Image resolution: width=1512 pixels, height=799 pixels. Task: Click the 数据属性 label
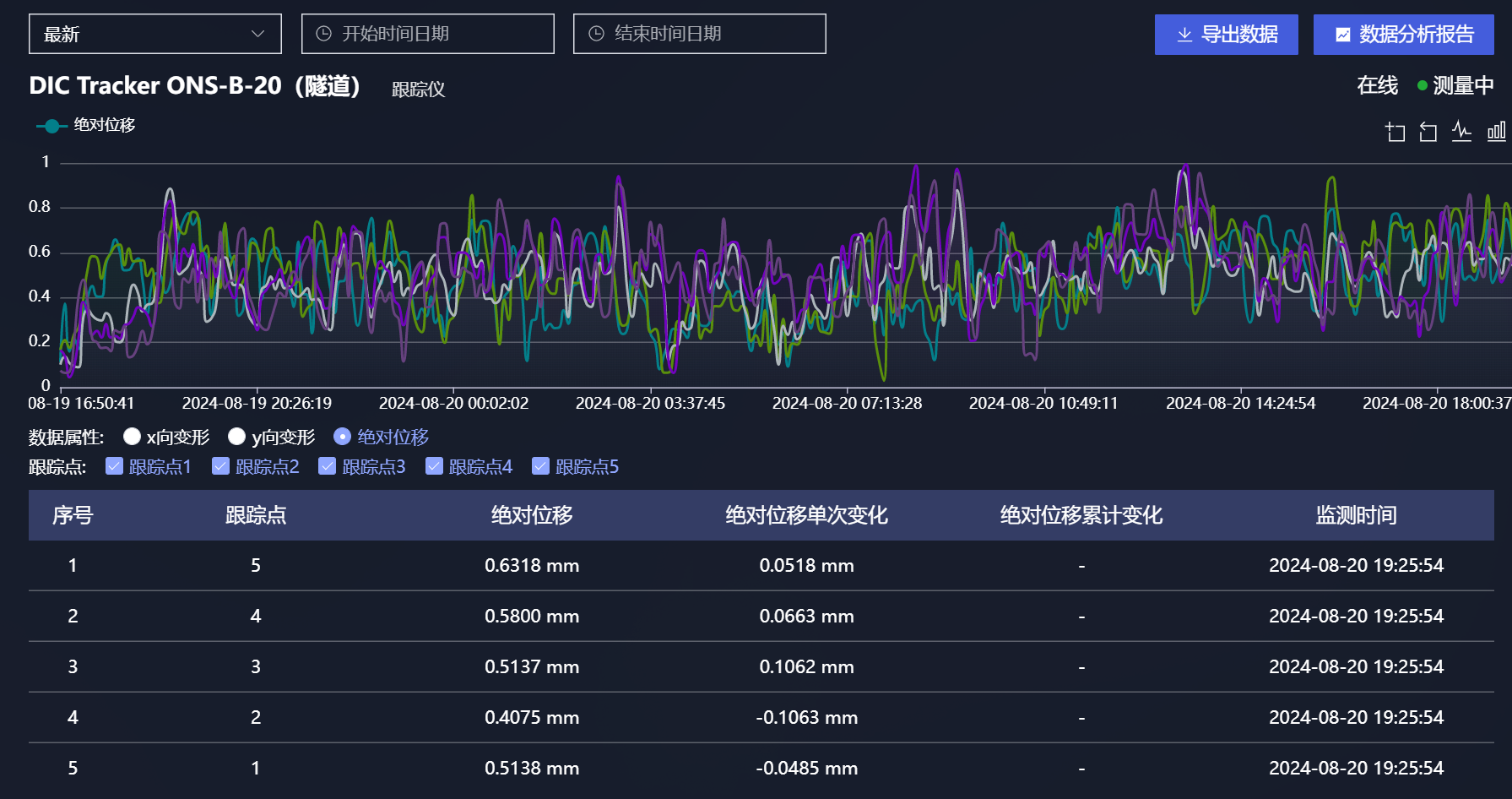66,437
